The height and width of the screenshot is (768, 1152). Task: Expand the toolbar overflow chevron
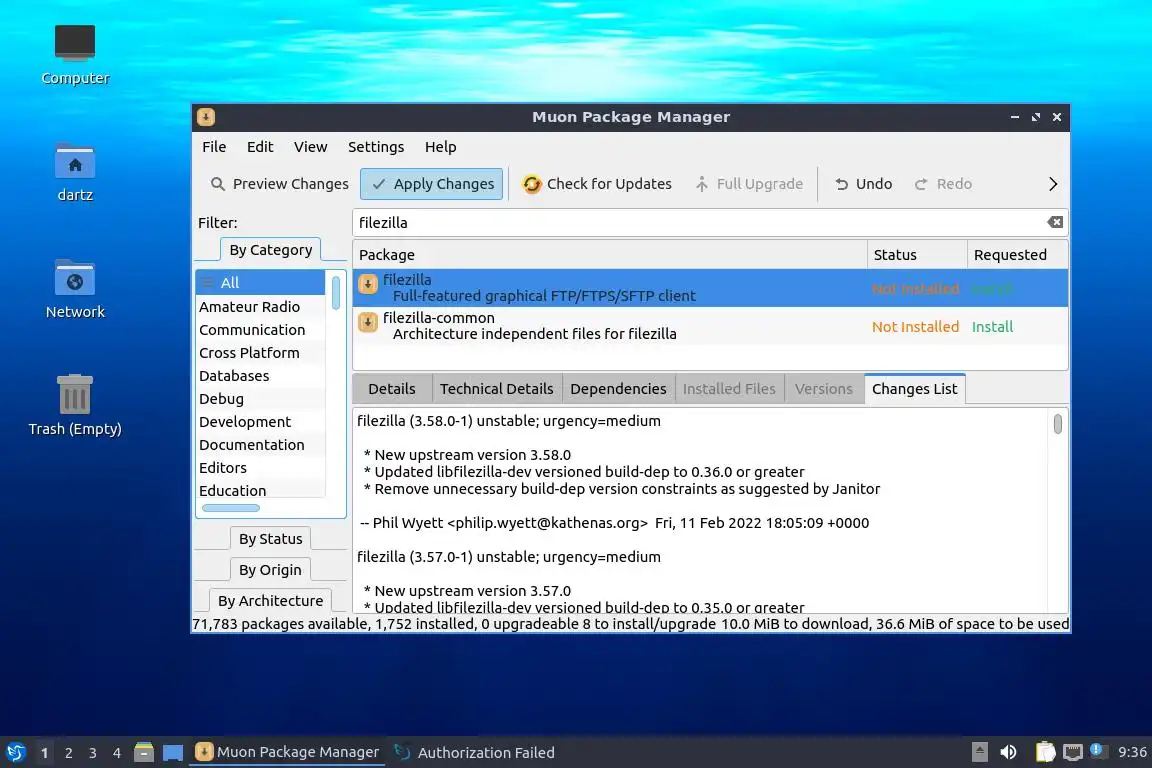(1053, 184)
